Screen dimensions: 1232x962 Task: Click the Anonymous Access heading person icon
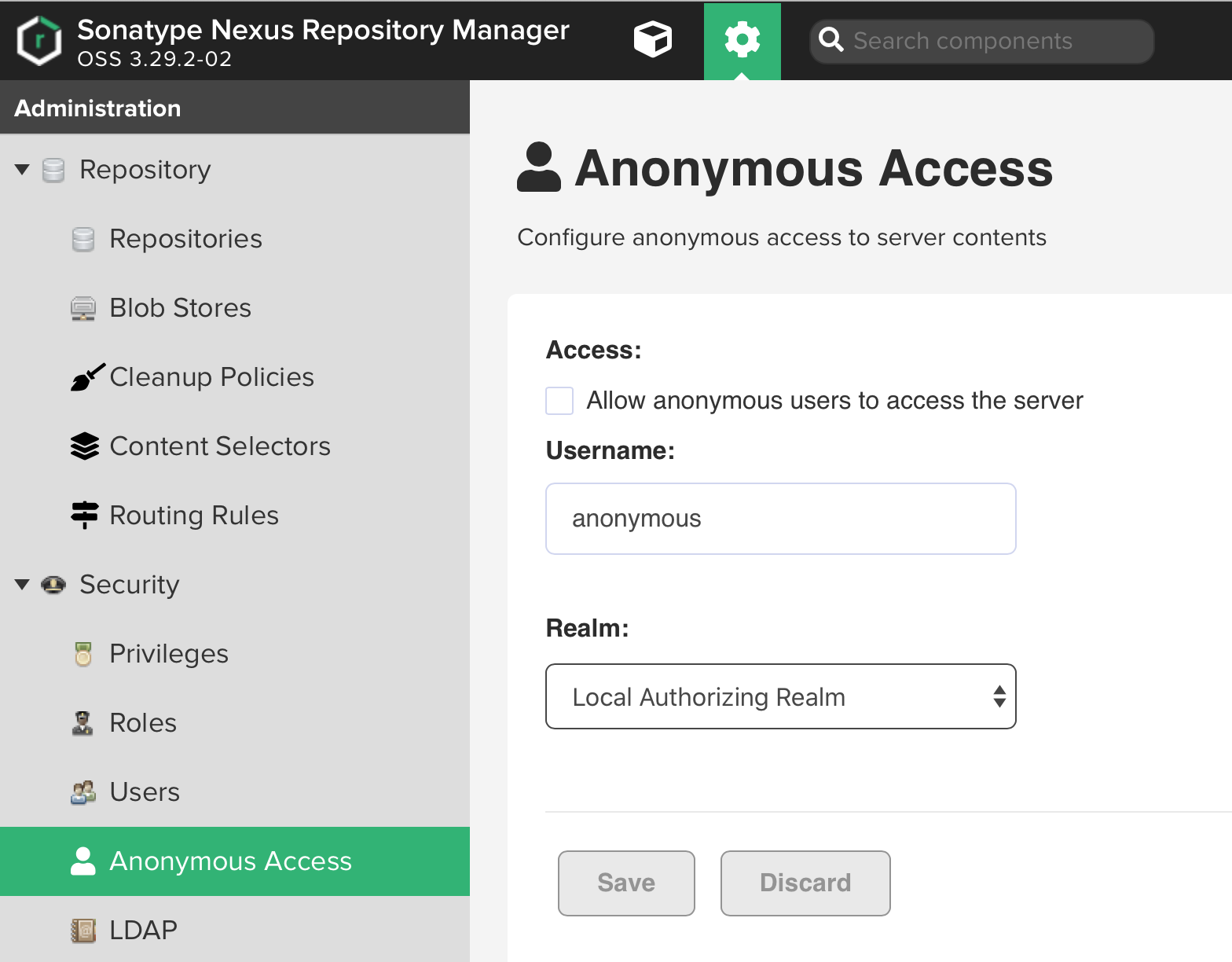pos(539,167)
